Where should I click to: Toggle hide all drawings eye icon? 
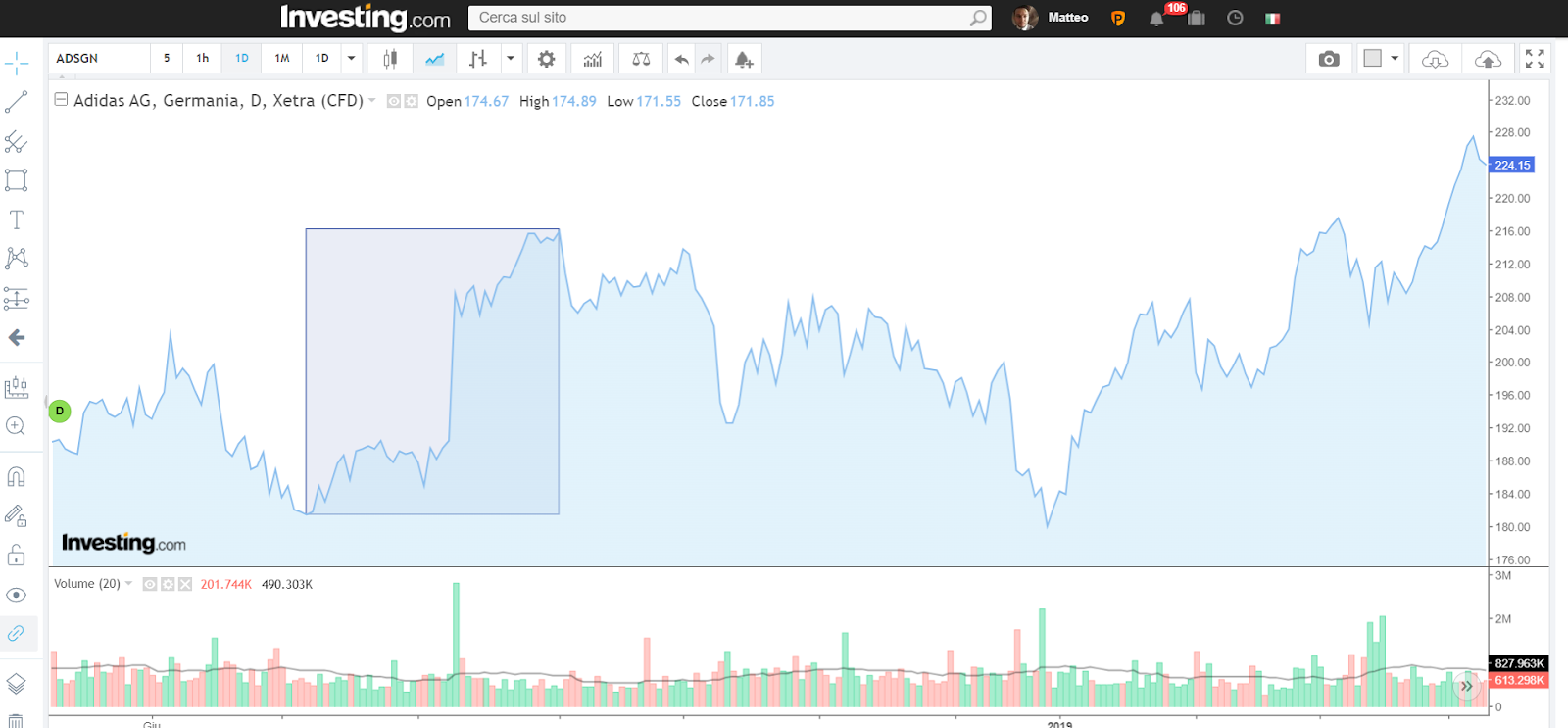(17, 595)
